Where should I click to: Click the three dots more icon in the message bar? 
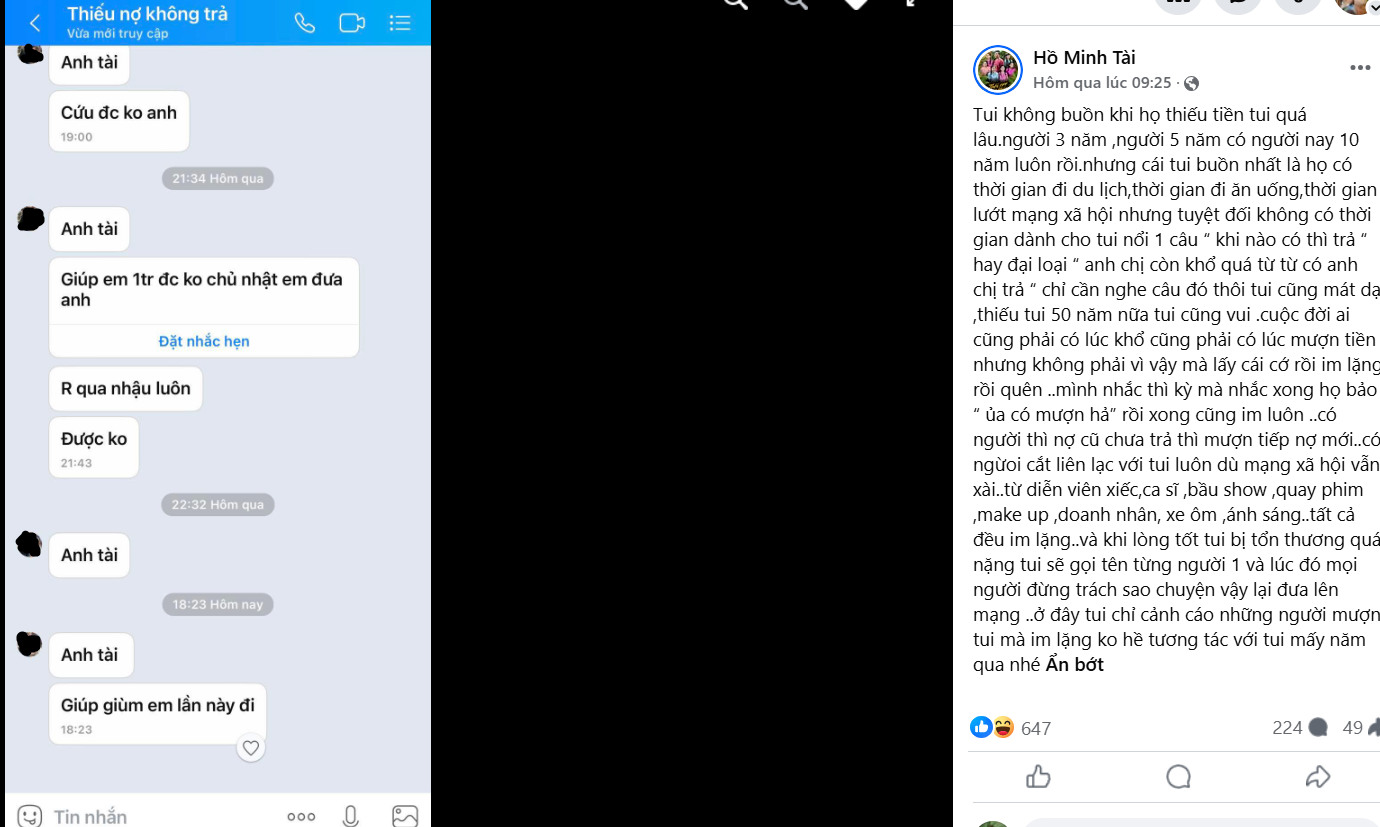coord(301,817)
